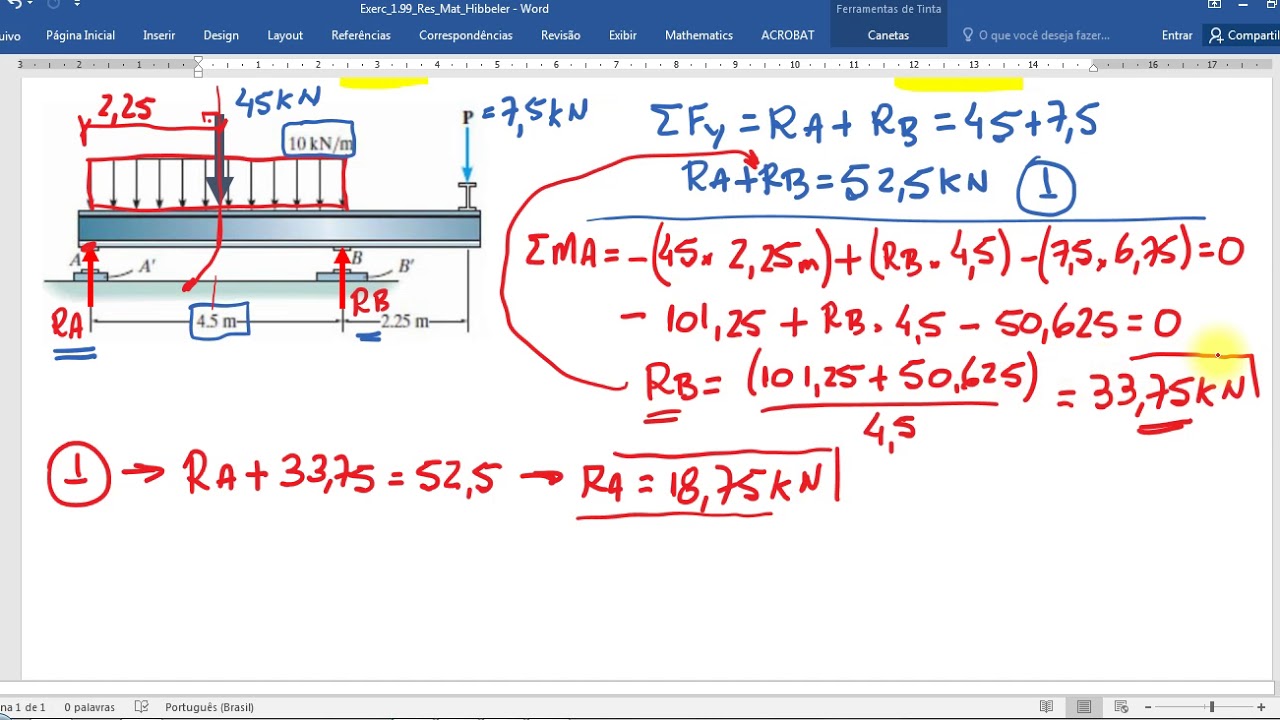Viewport: 1280px width, 720px height.
Task: Open the Correspondências tab
Action: 466,35
